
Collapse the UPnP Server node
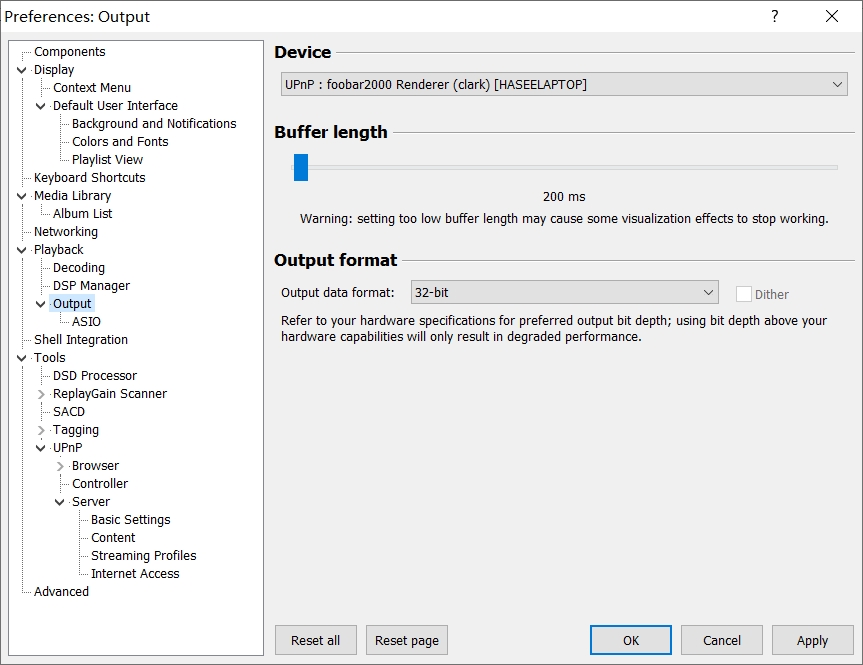(60, 502)
